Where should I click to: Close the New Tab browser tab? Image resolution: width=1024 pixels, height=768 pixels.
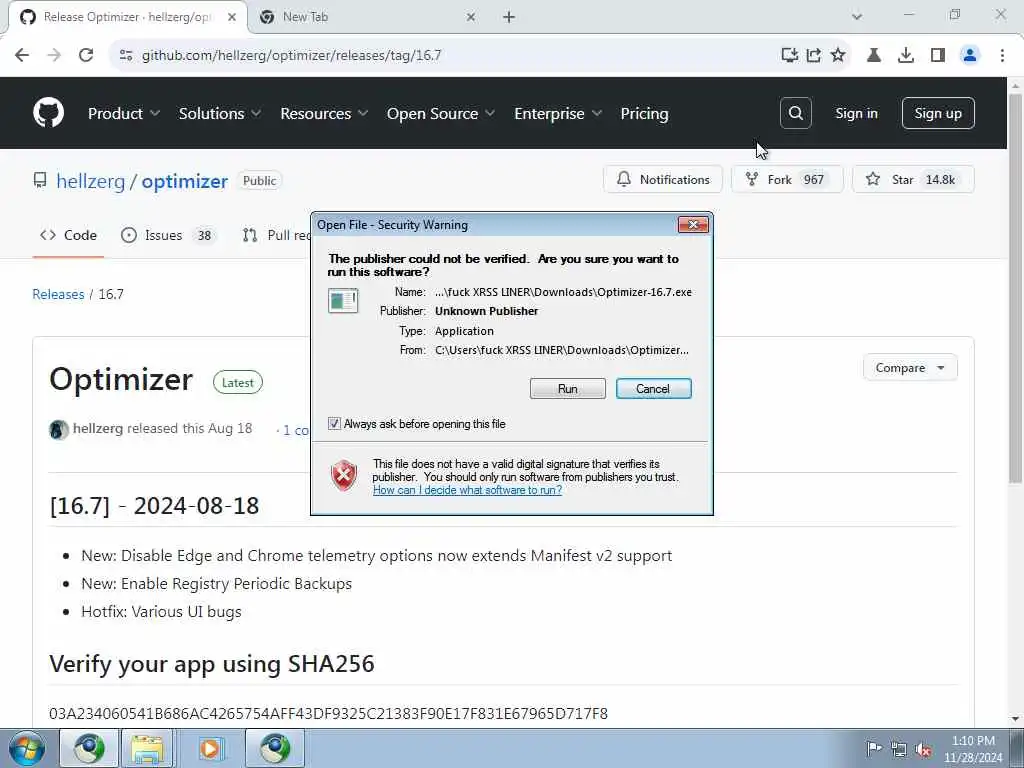[x=471, y=17]
